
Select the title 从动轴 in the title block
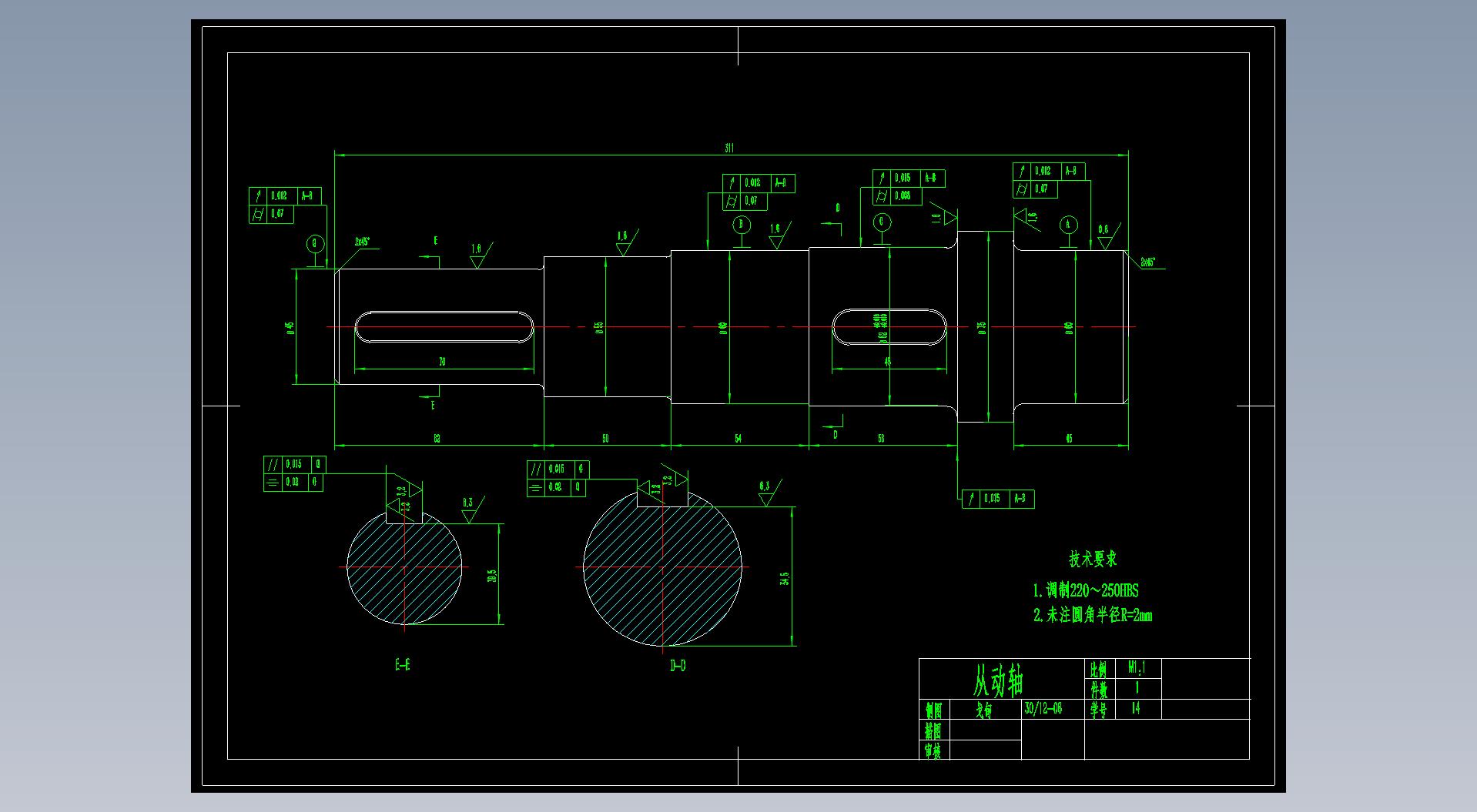pos(998,680)
